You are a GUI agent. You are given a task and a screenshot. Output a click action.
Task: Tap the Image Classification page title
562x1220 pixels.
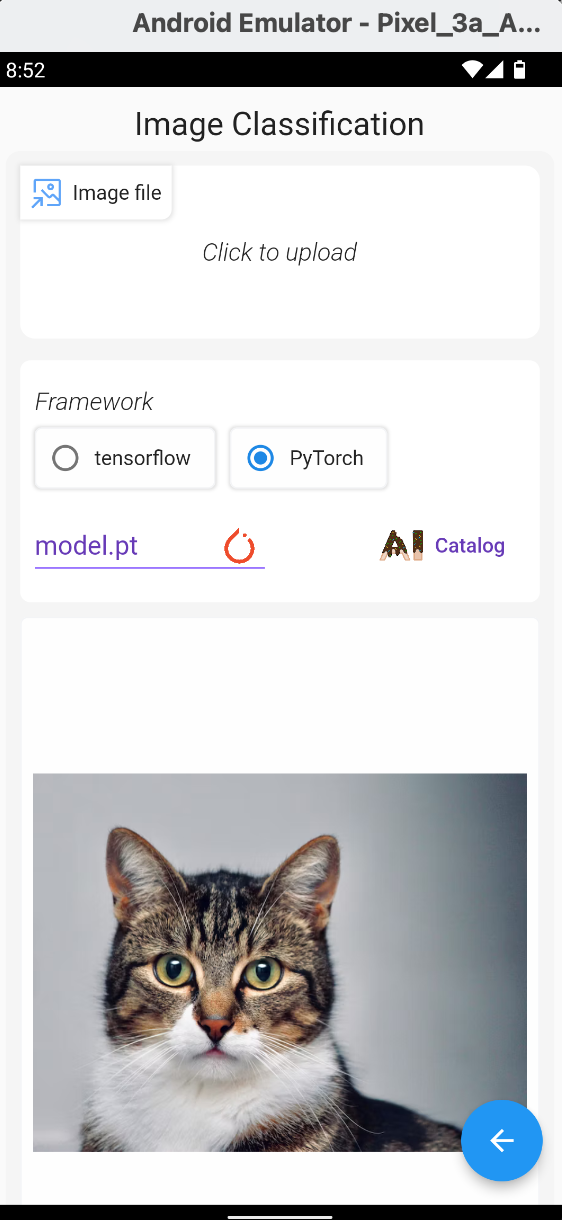point(280,124)
